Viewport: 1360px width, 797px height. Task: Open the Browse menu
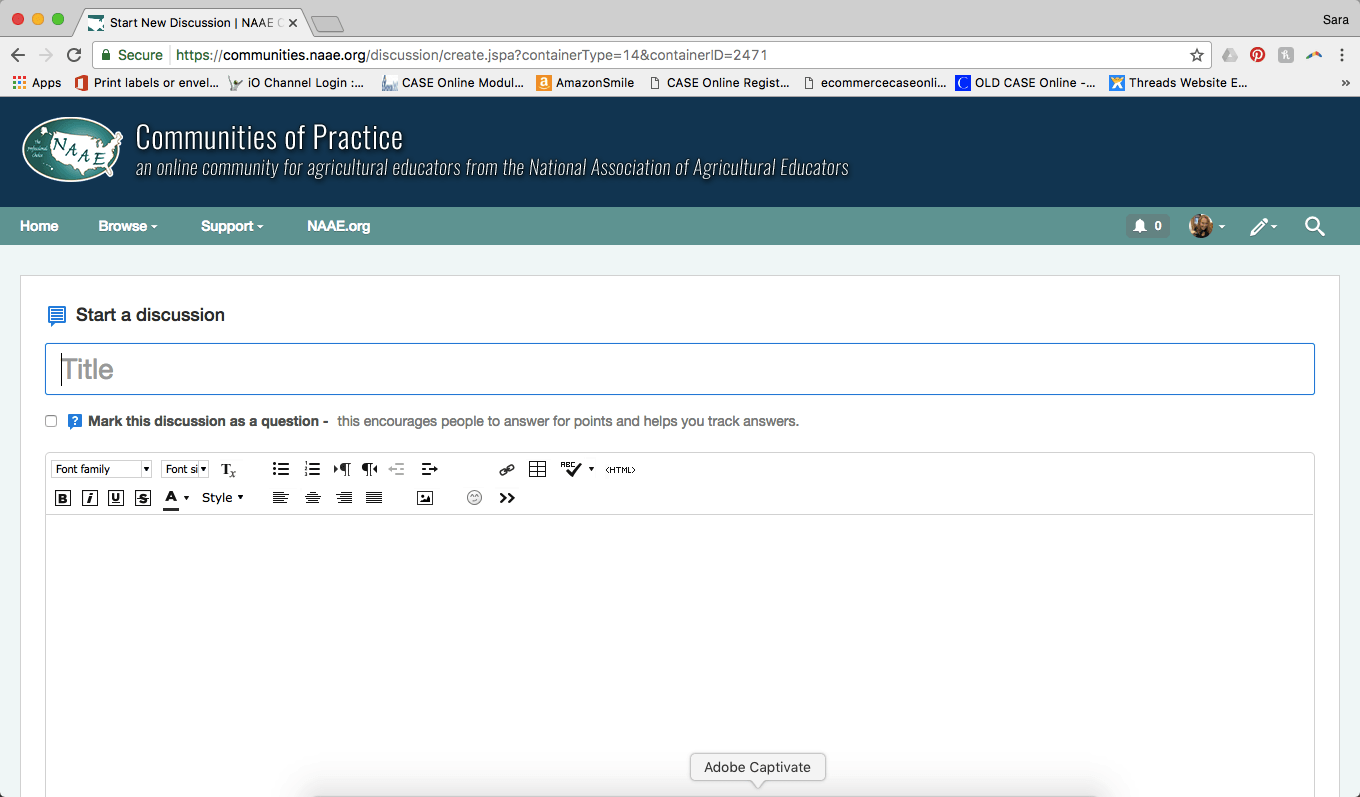pyautogui.click(x=128, y=226)
